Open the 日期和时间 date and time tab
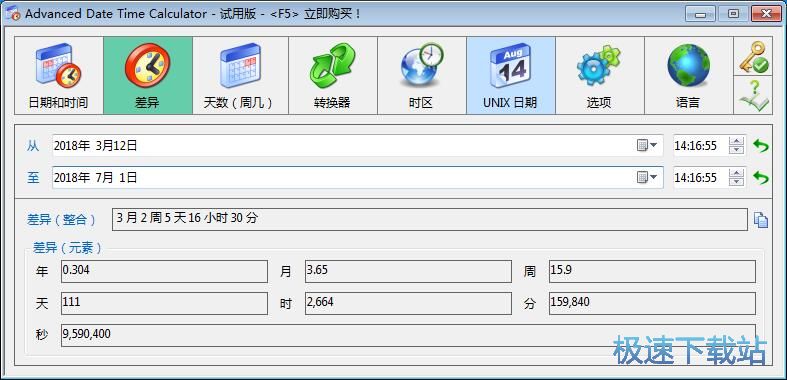 [x=59, y=75]
